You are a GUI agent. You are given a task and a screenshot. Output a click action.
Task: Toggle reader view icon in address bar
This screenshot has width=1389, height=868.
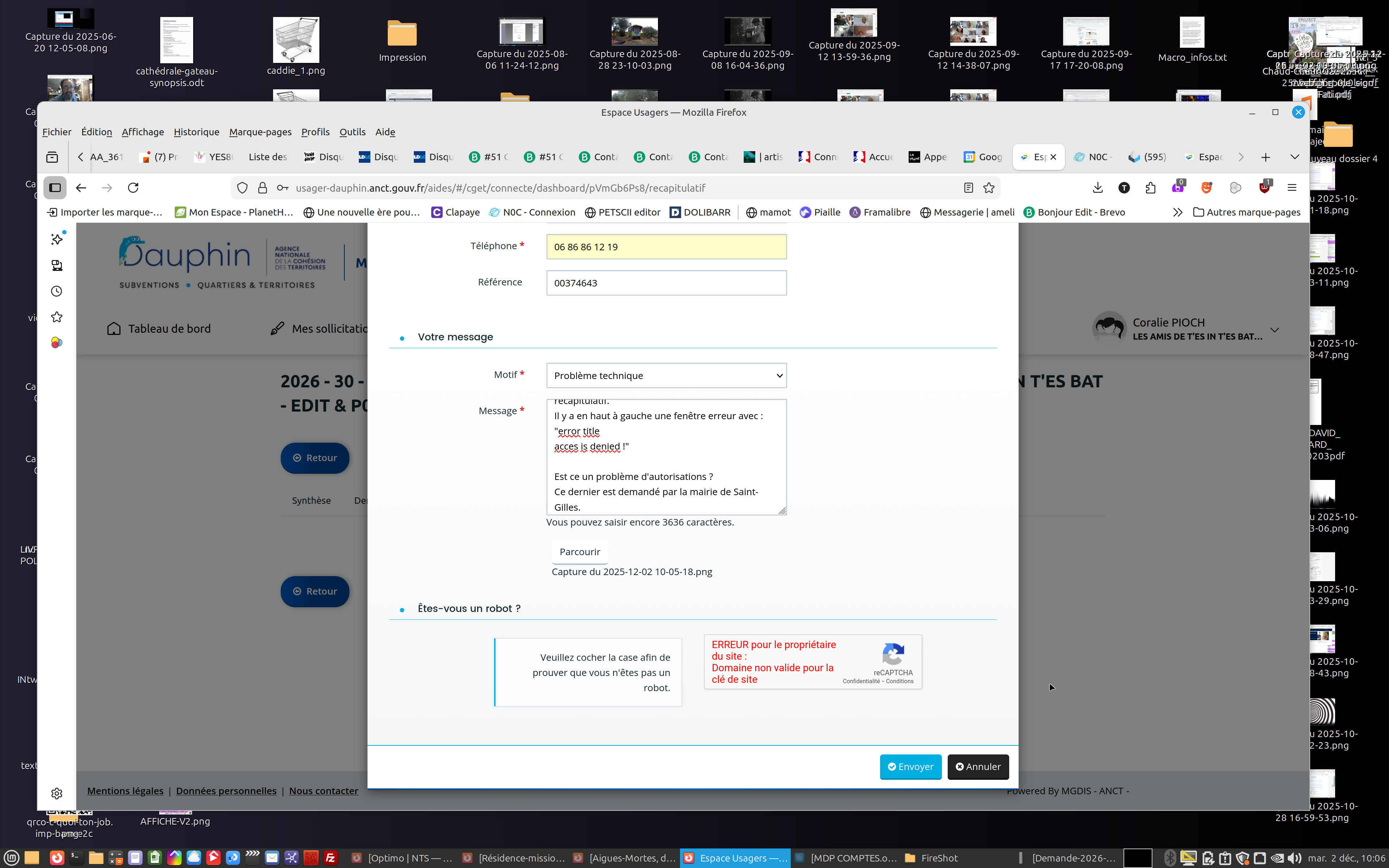point(968,188)
